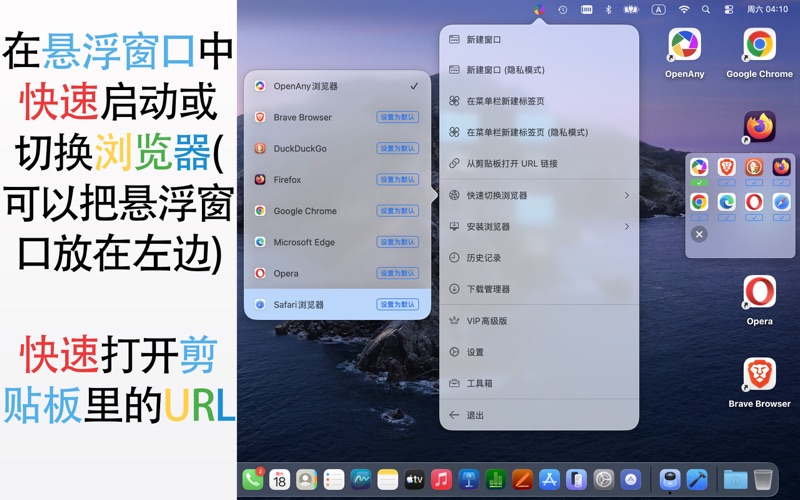Open the Firefox desktop shortcut
Screen dimensions: 800x500
pyautogui.click(x=759, y=127)
